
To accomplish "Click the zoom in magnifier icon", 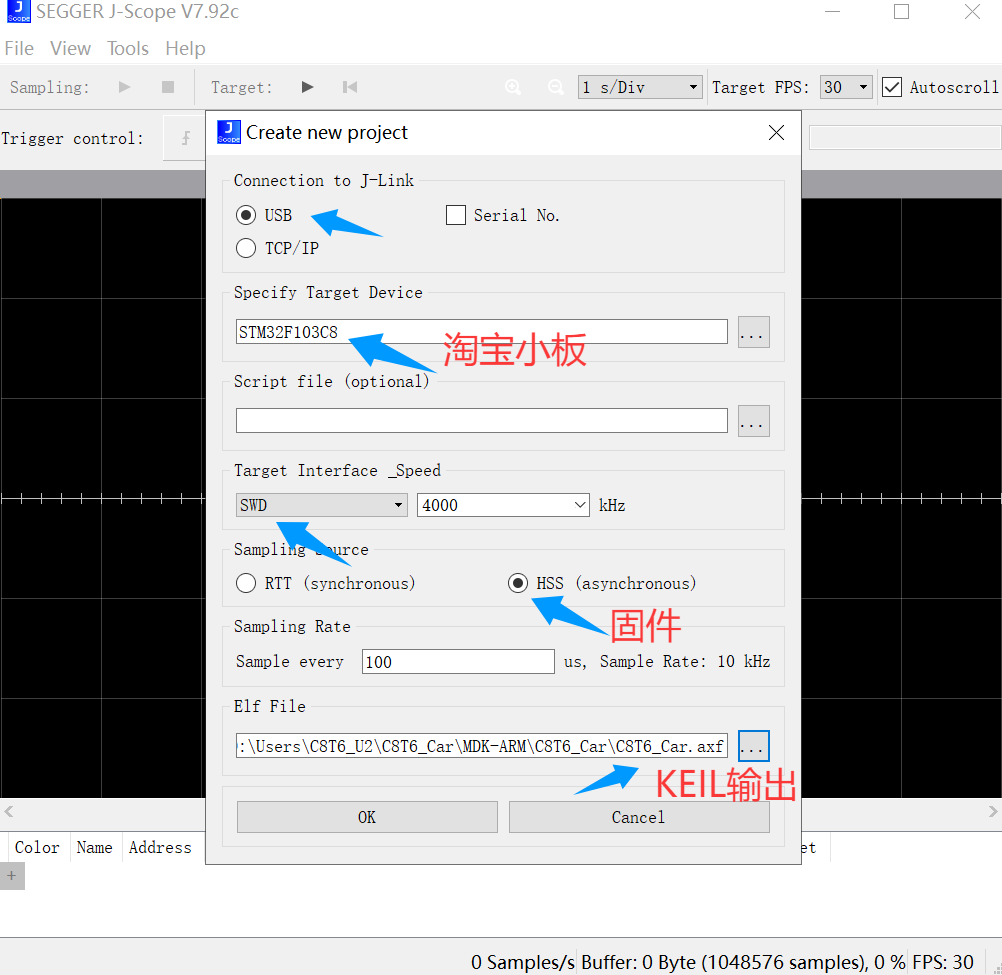I will (513, 87).
